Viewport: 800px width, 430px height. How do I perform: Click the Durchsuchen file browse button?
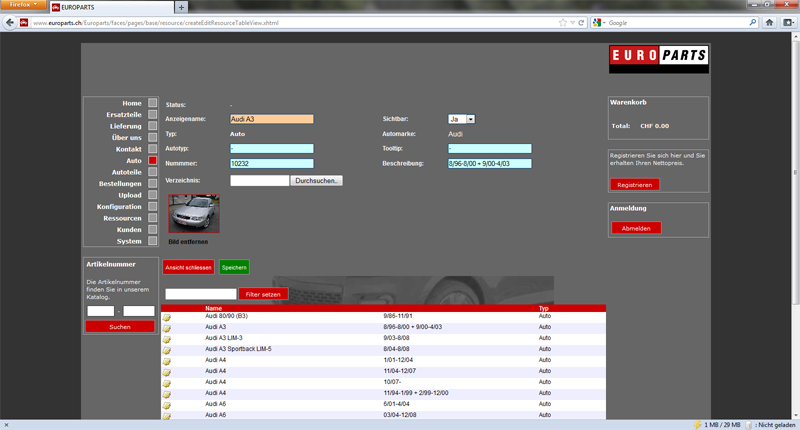pyautogui.click(x=316, y=181)
